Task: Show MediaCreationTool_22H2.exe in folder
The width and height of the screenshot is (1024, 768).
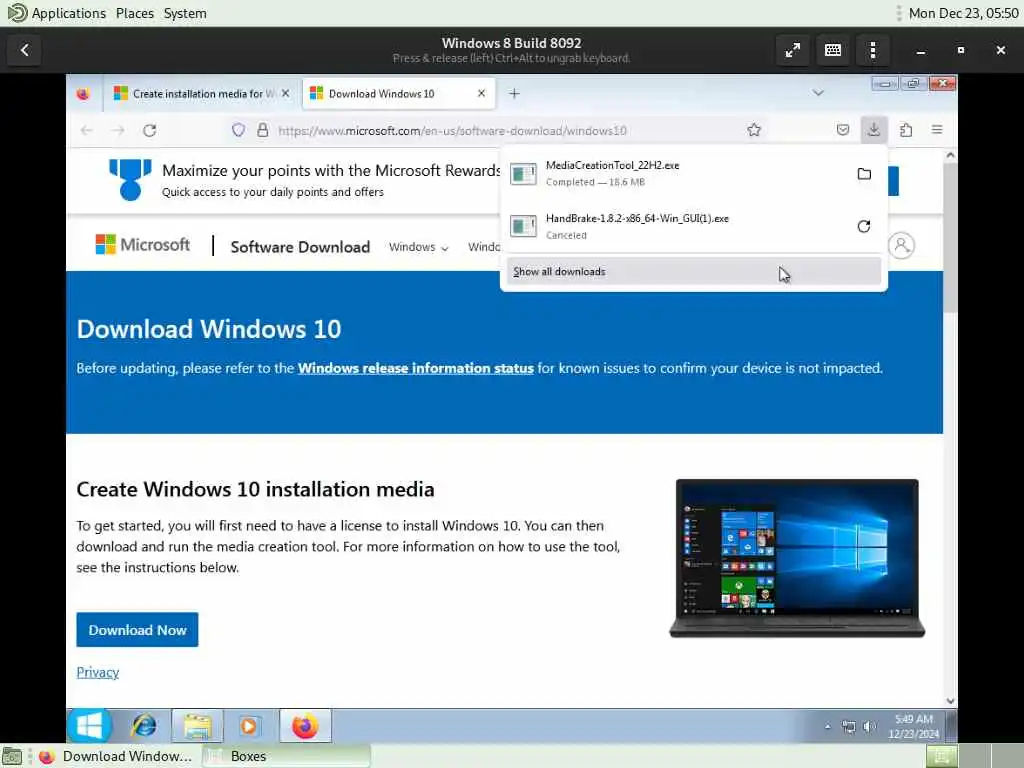Action: tap(864, 174)
